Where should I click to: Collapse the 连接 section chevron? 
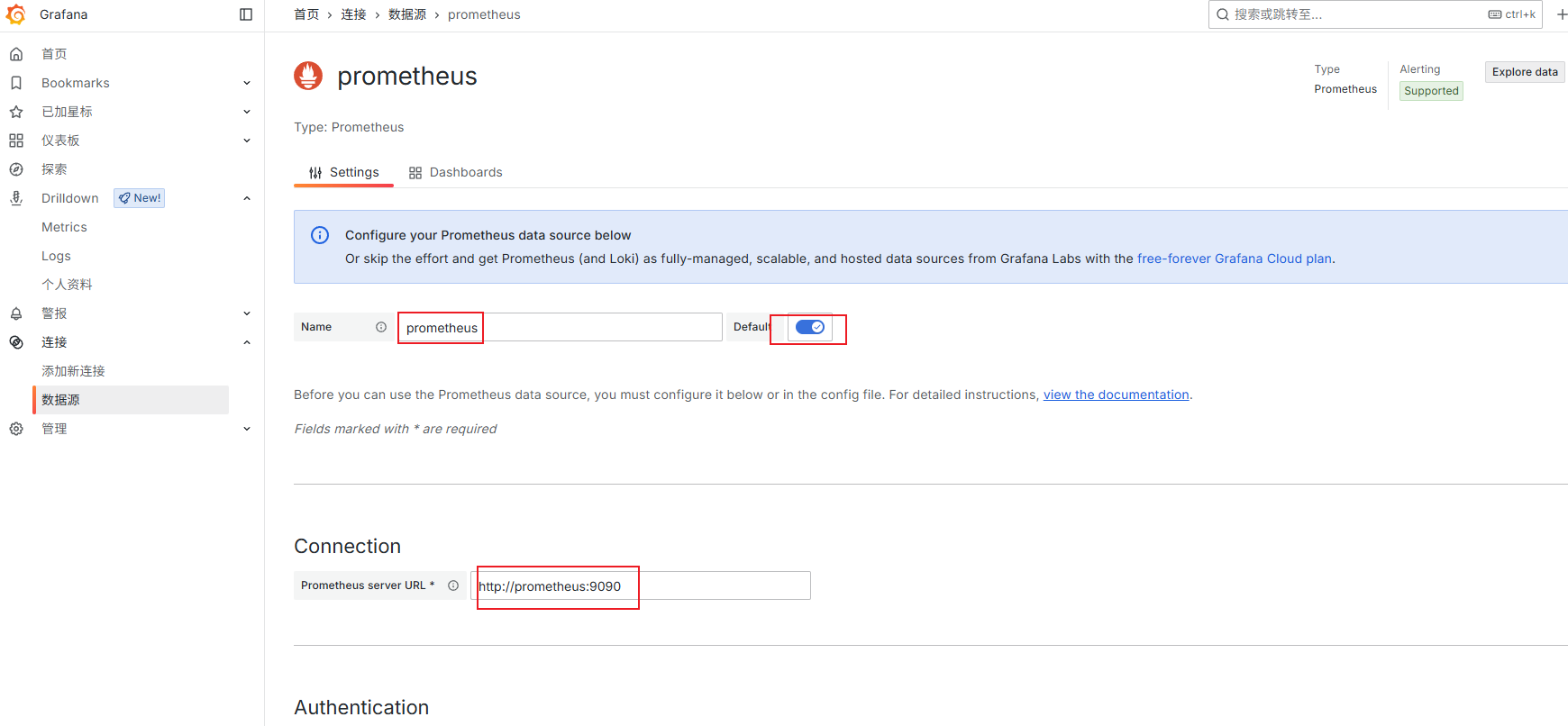[247, 342]
